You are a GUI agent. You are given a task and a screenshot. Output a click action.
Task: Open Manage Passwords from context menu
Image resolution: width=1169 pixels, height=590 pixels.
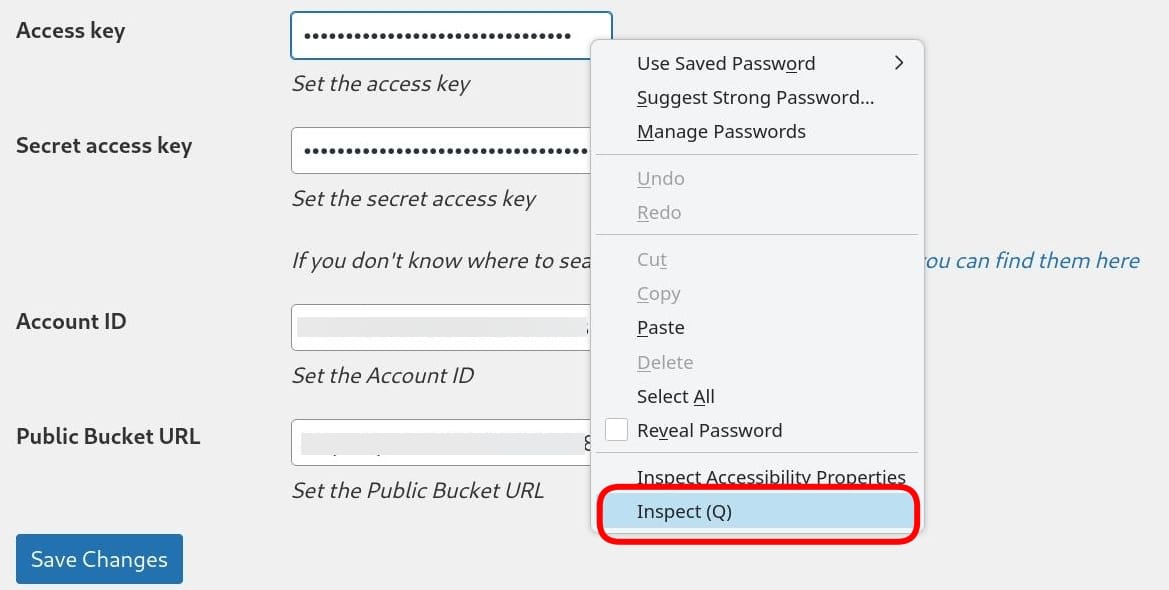coord(721,132)
